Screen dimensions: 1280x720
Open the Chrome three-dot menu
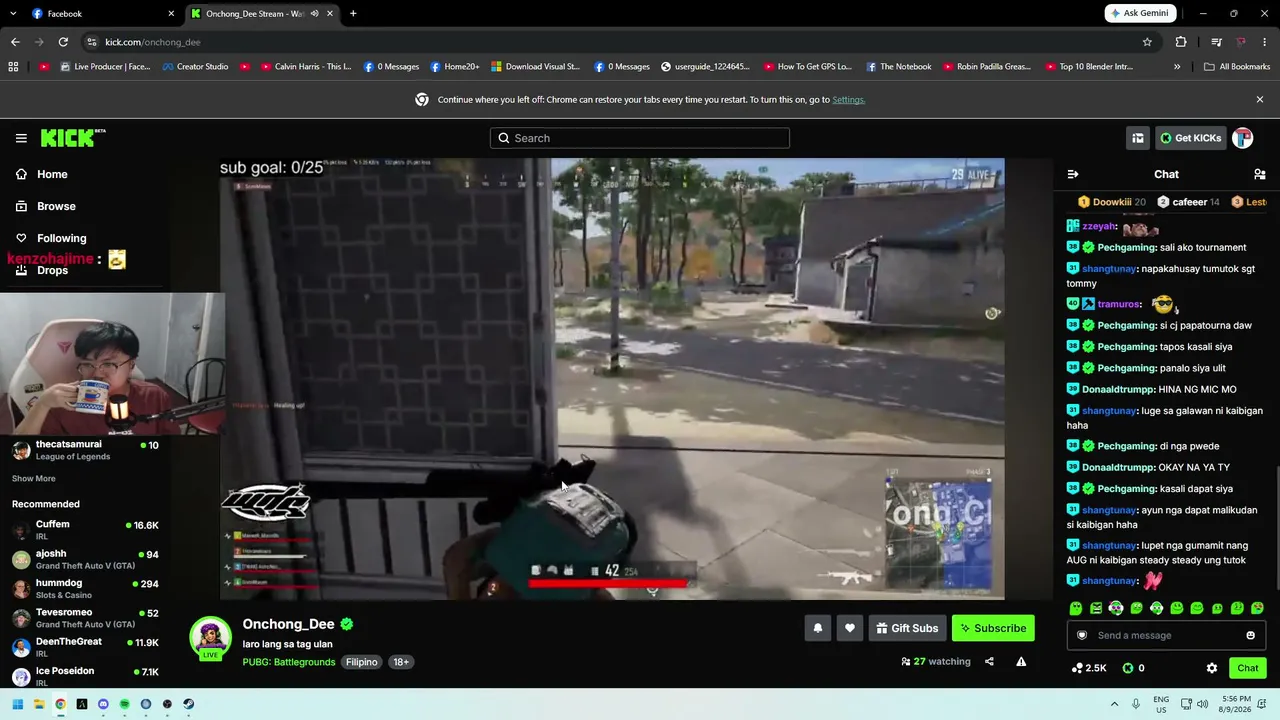(x=1265, y=42)
